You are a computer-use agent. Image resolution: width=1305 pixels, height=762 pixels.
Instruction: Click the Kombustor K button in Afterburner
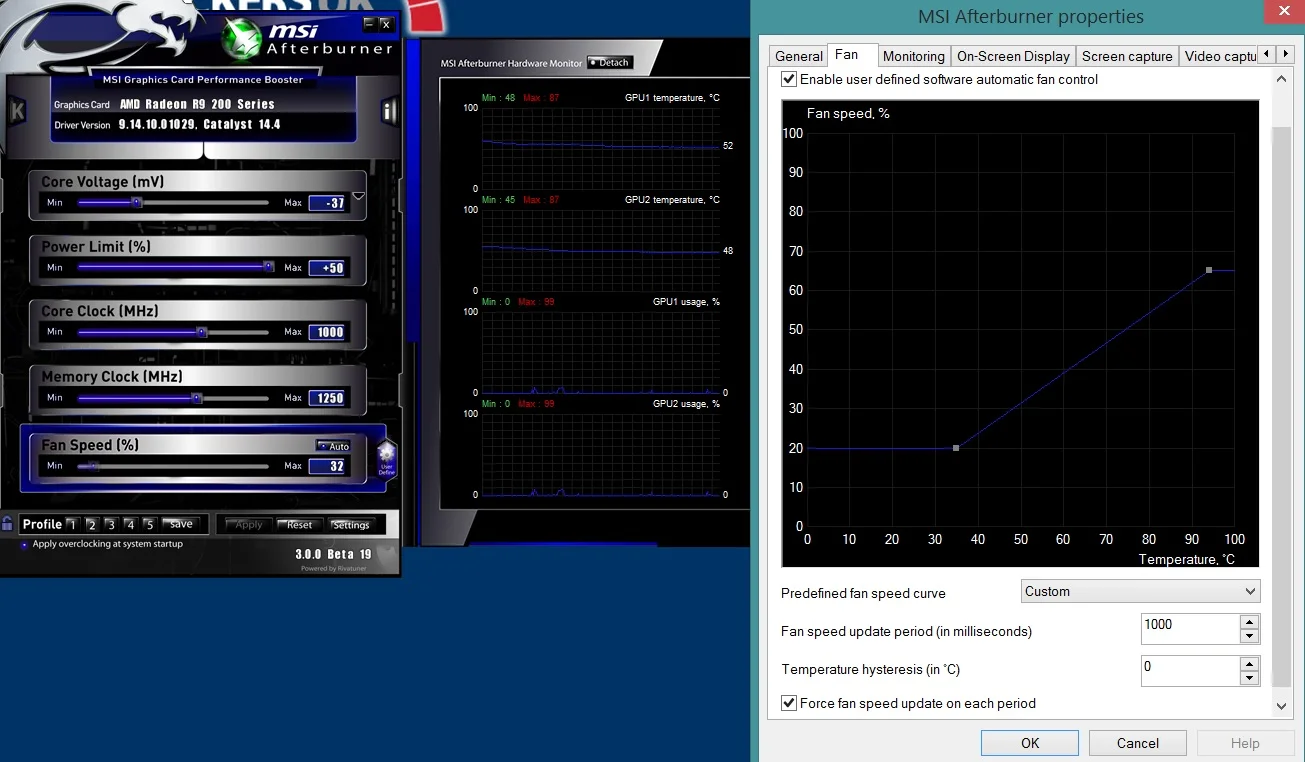17,111
